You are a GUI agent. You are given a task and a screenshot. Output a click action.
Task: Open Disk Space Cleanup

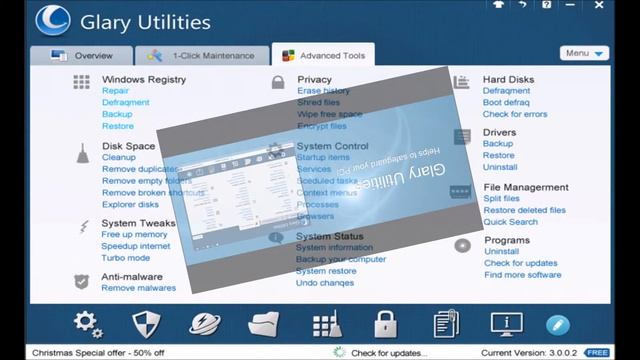tap(119, 157)
